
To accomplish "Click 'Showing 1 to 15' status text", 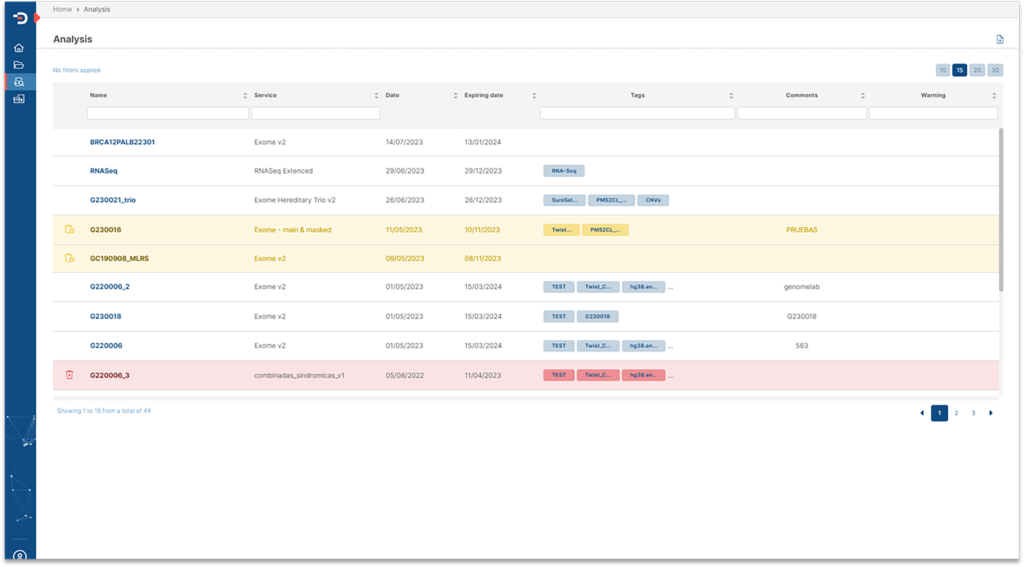I will click(104, 411).
